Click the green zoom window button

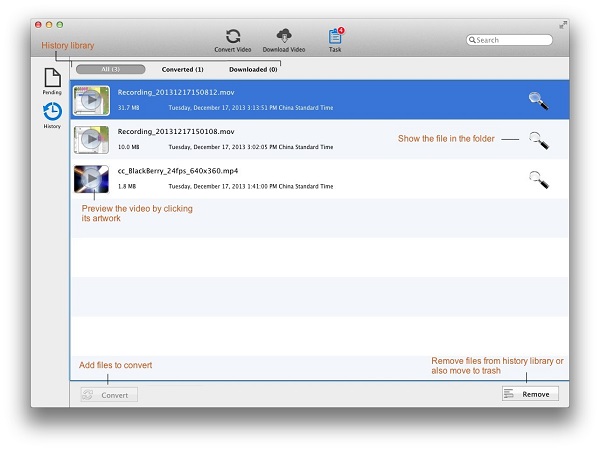(60, 24)
